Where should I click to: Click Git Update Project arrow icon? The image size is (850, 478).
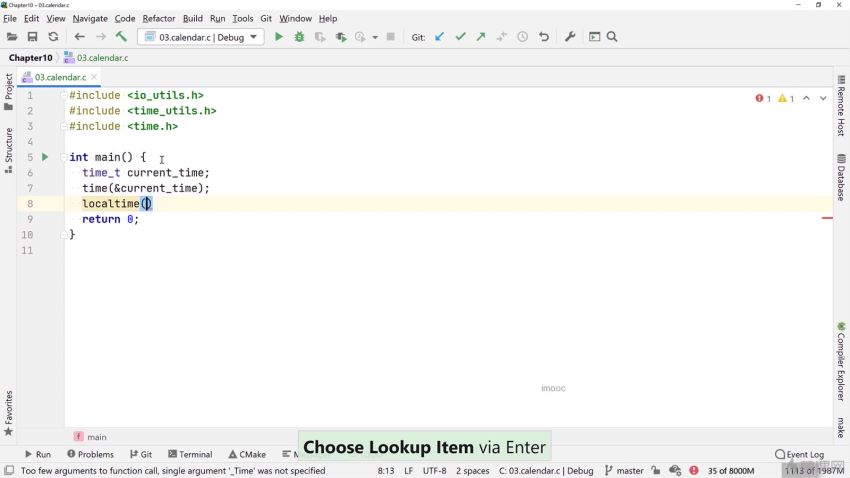pyautogui.click(x=439, y=37)
